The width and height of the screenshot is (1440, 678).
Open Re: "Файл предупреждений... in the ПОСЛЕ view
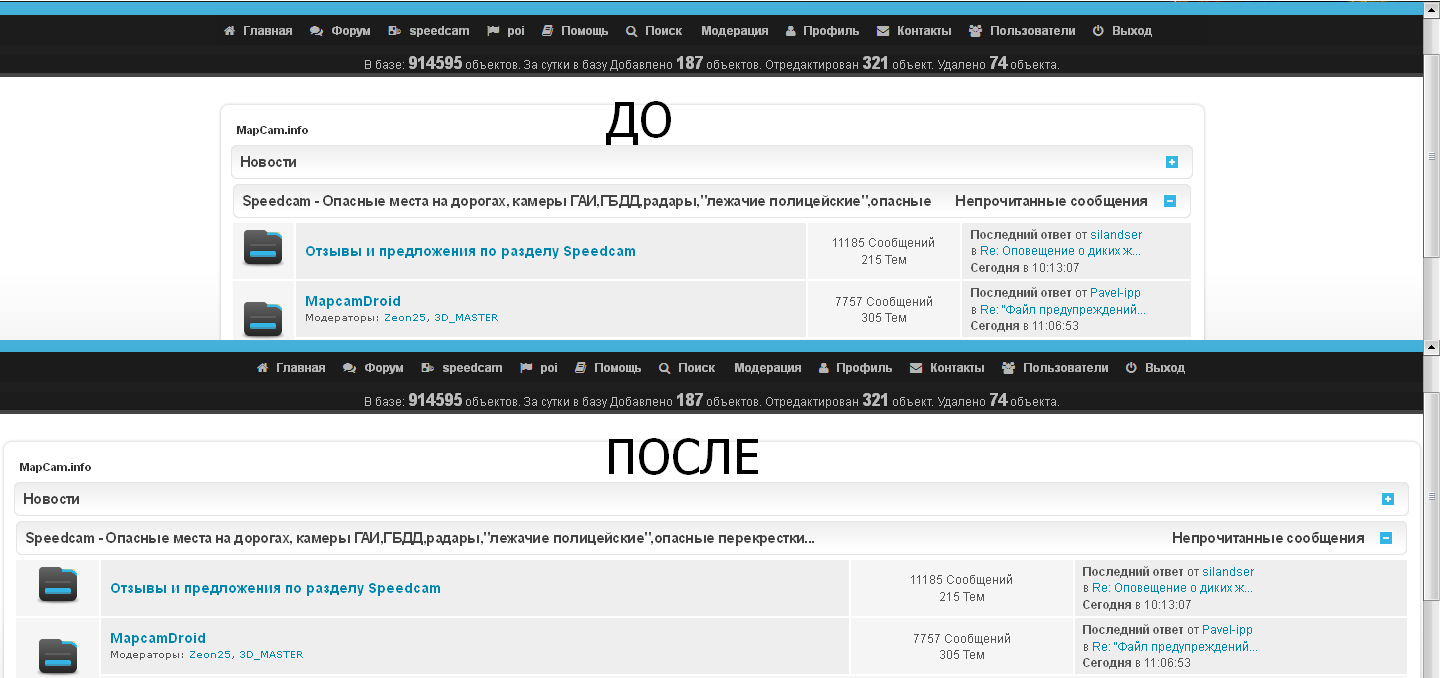pos(1175,647)
